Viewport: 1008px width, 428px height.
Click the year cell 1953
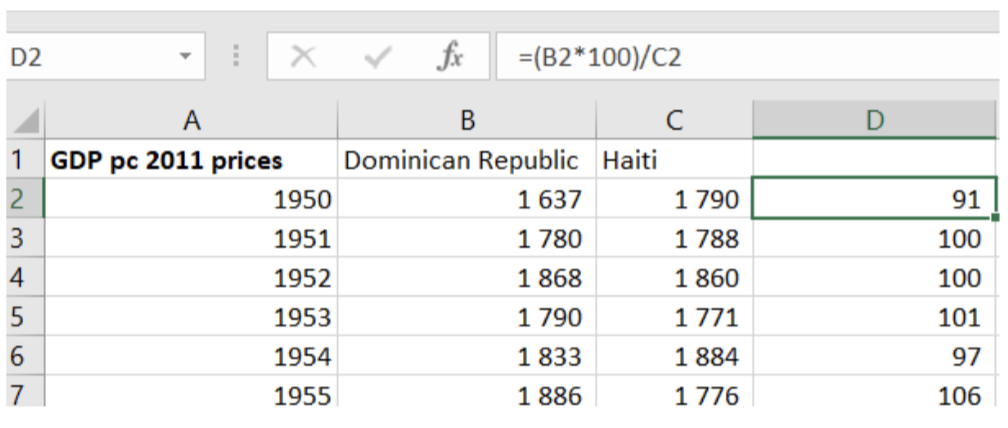[x=191, y=317]
